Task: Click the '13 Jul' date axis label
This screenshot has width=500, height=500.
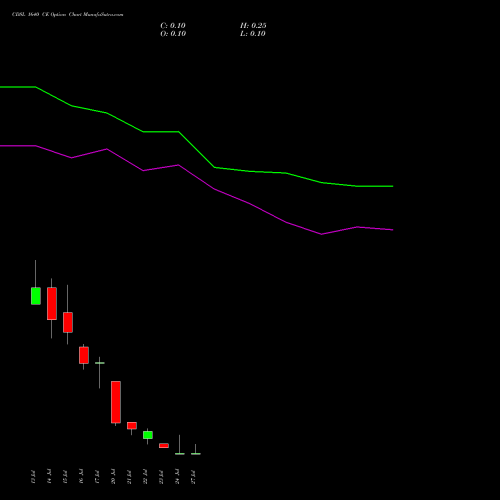Action: [x=33, y=477]
